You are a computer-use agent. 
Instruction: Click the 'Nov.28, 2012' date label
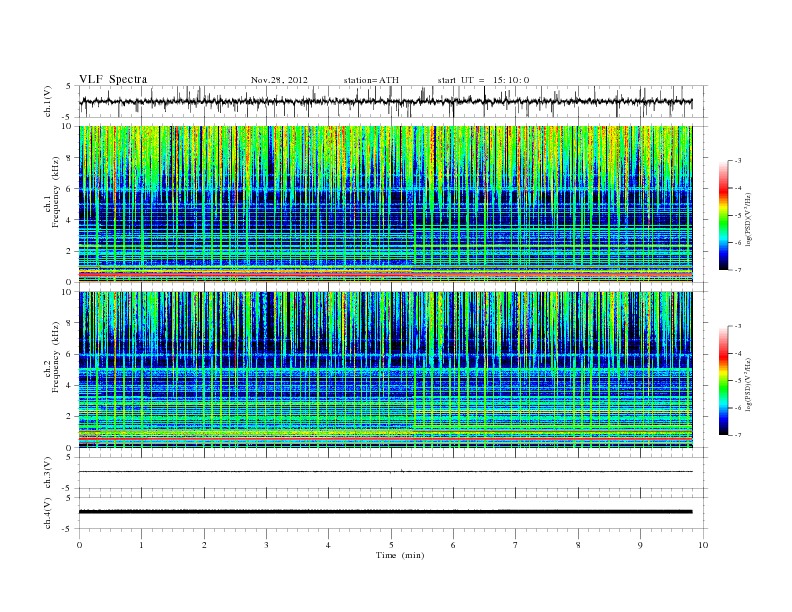(x=279, y=80)
